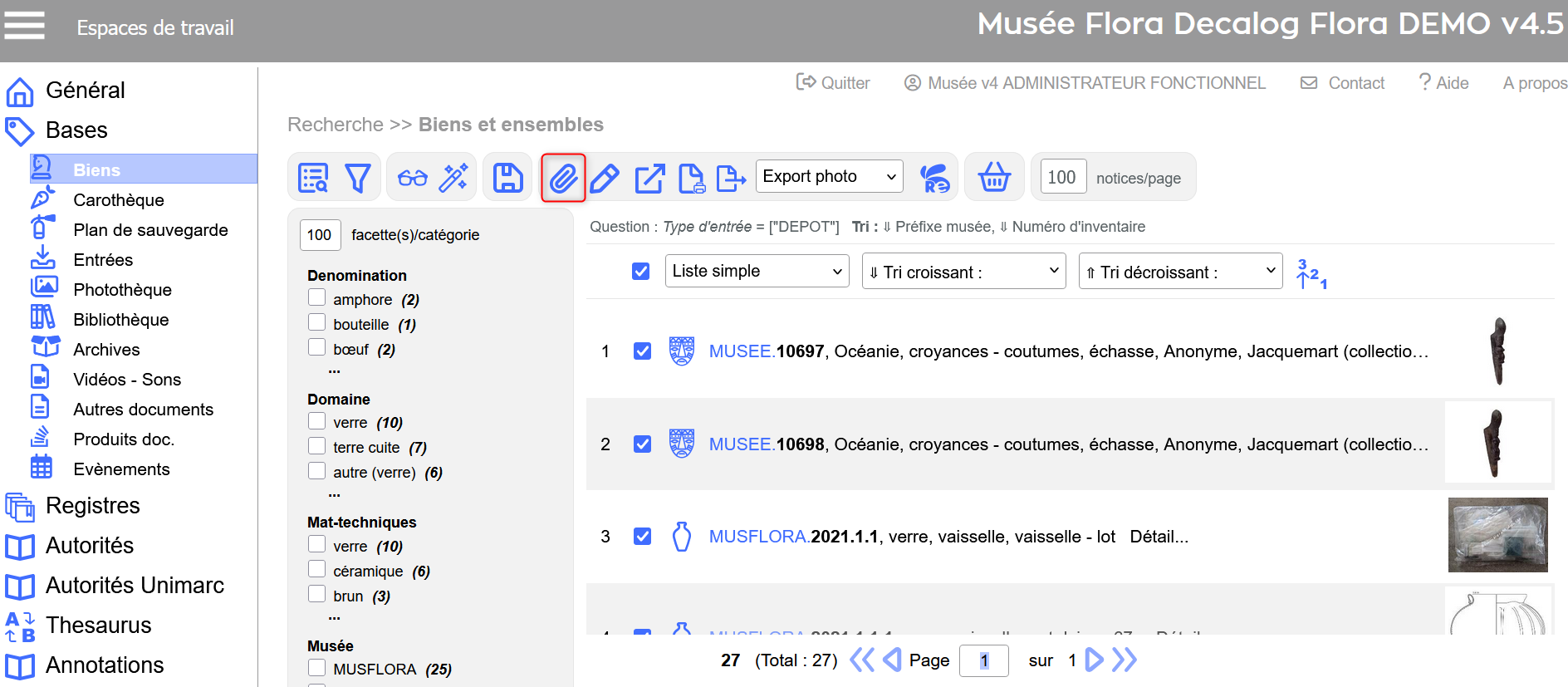Open the MUSFLORA.2021.1.1 record link
This screenshot has height=687, width=1568.
(x=793, y=537)
